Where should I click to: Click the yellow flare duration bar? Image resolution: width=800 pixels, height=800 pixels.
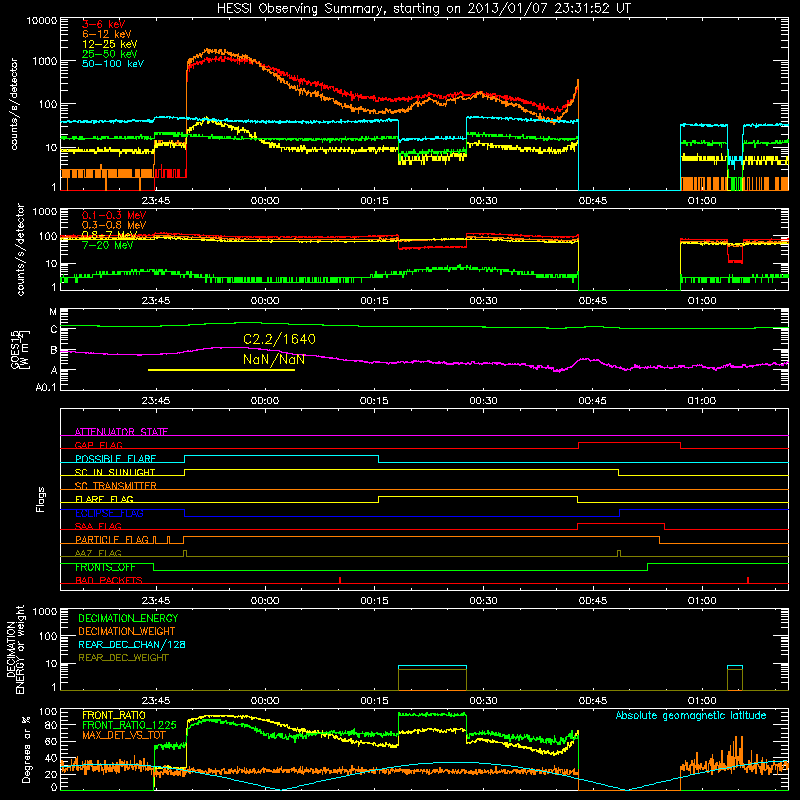(x=221, y=369)
